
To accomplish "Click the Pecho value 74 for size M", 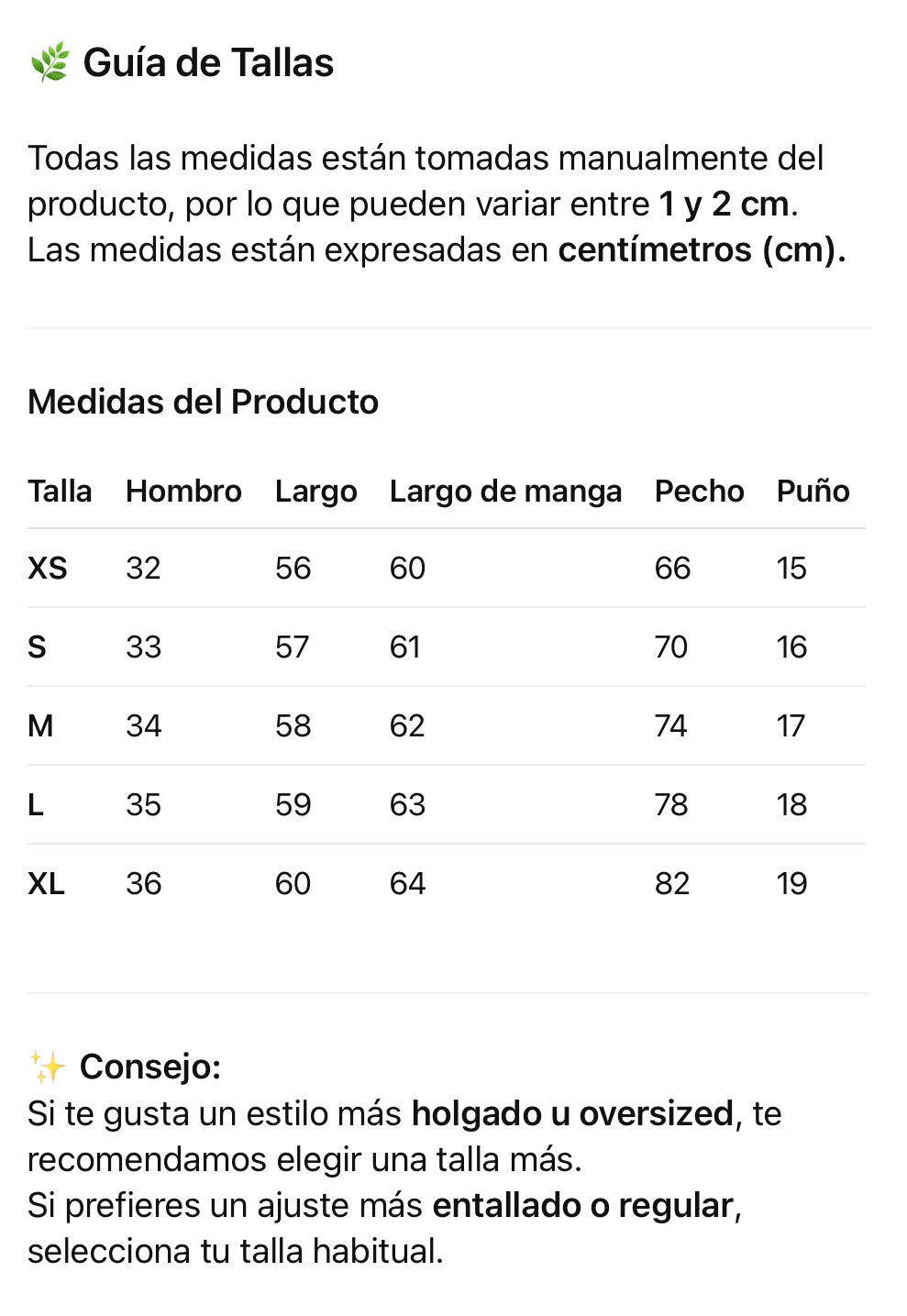I will (671, 726).
